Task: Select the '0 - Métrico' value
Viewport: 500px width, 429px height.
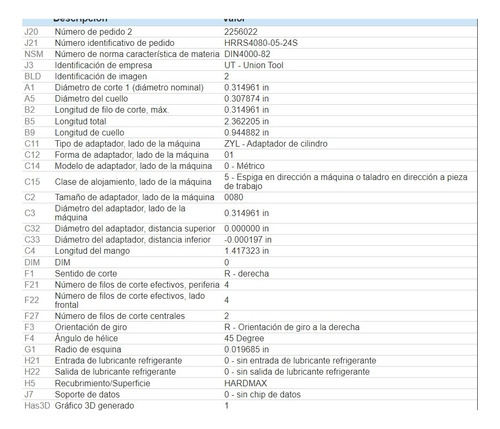Action: coord(244,166)
